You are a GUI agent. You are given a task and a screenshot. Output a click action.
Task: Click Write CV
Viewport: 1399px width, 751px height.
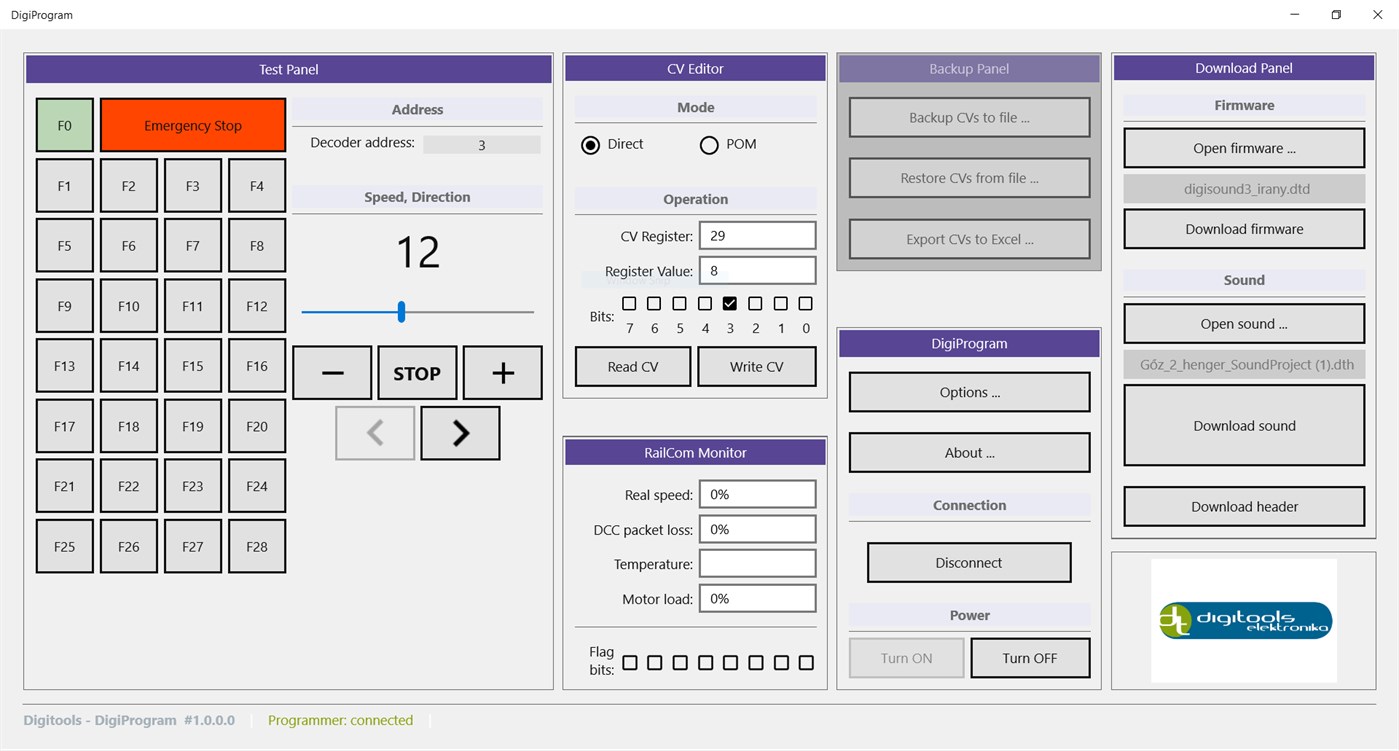[757, 366]
